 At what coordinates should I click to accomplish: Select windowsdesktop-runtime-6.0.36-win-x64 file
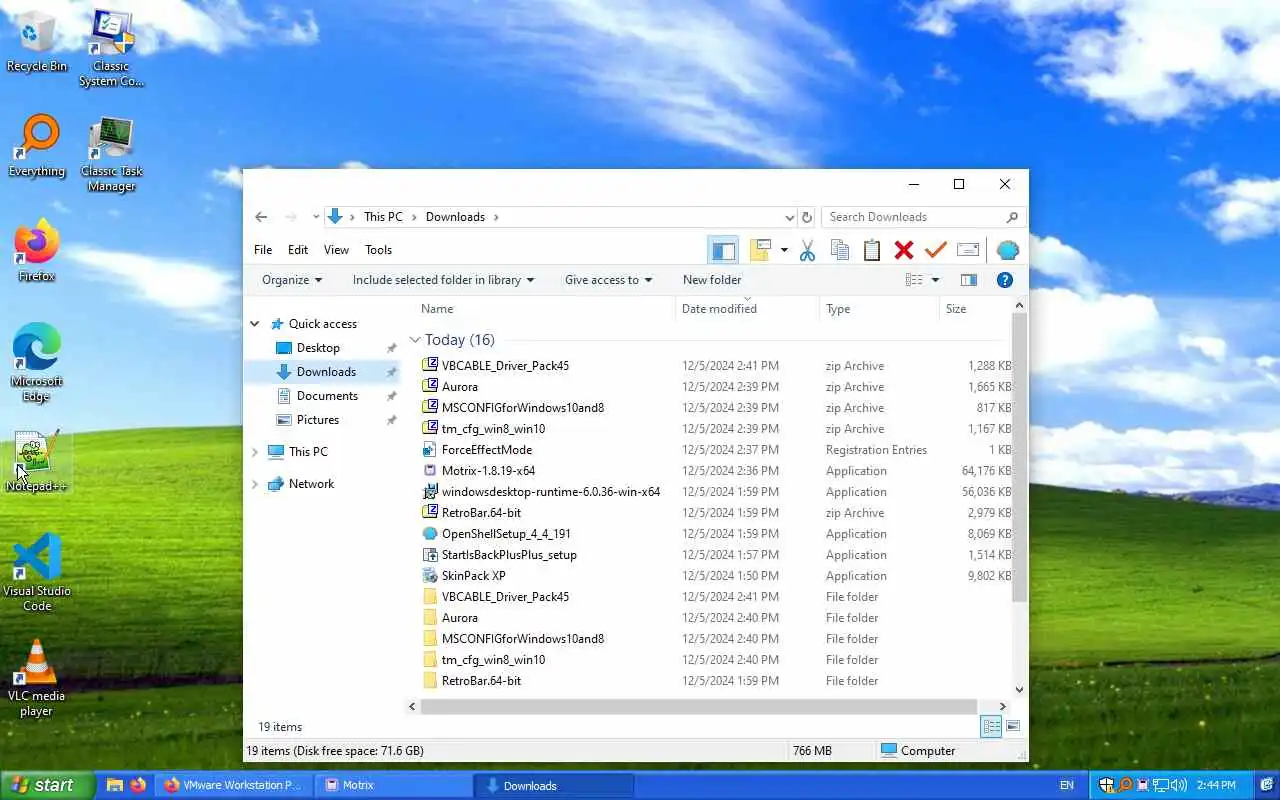550,492
